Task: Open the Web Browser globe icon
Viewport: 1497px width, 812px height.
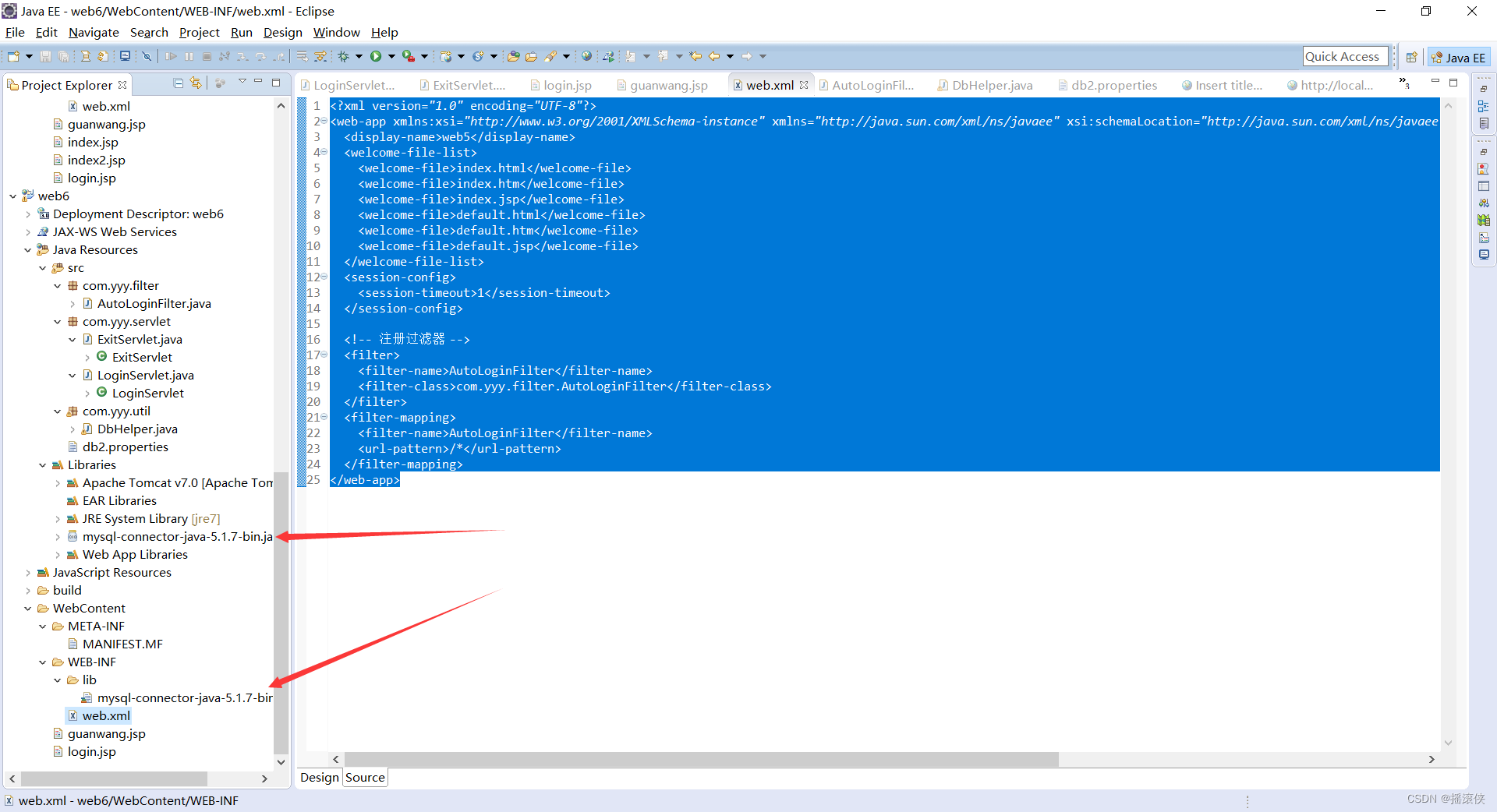Action: (586, 56)
